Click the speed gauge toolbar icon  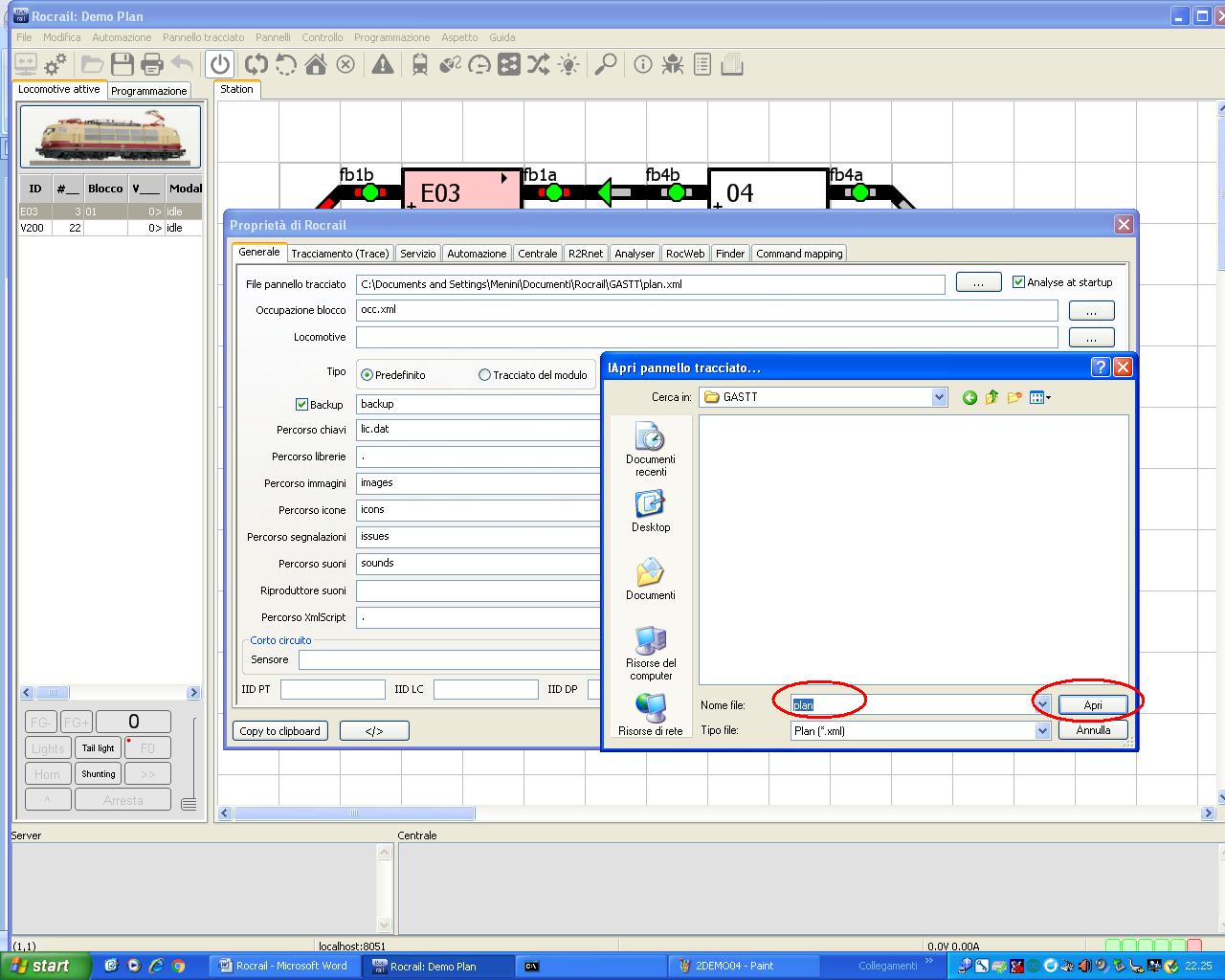(x=479, y=64)
